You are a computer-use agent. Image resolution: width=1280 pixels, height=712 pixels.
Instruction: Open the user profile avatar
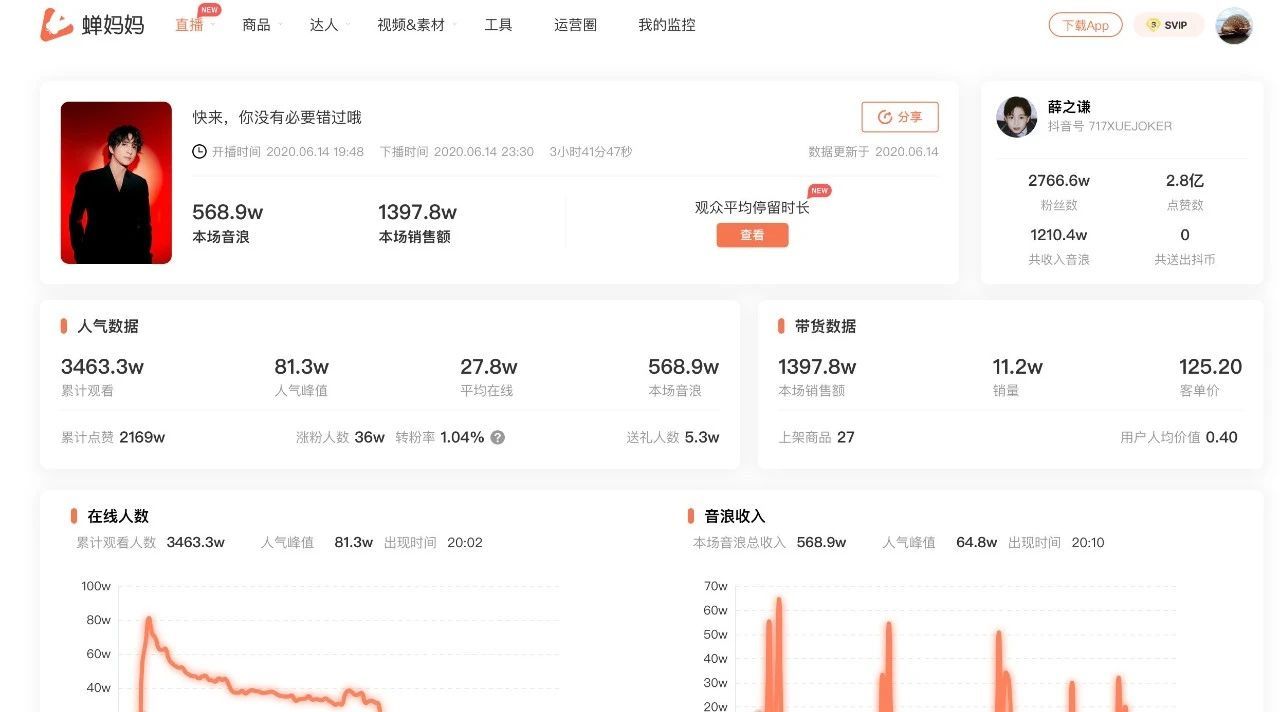point(1234,25)
